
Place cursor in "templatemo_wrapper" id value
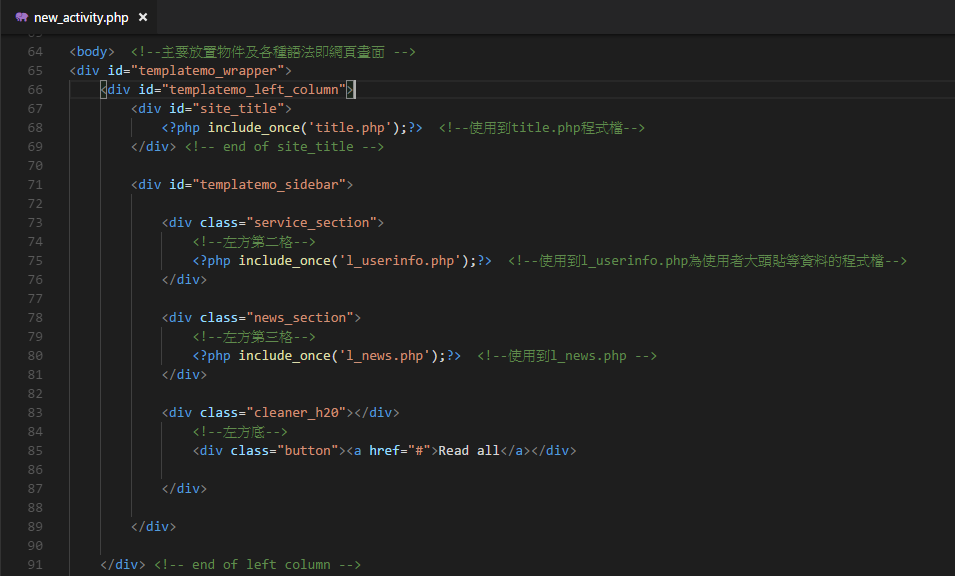(211, 71)
